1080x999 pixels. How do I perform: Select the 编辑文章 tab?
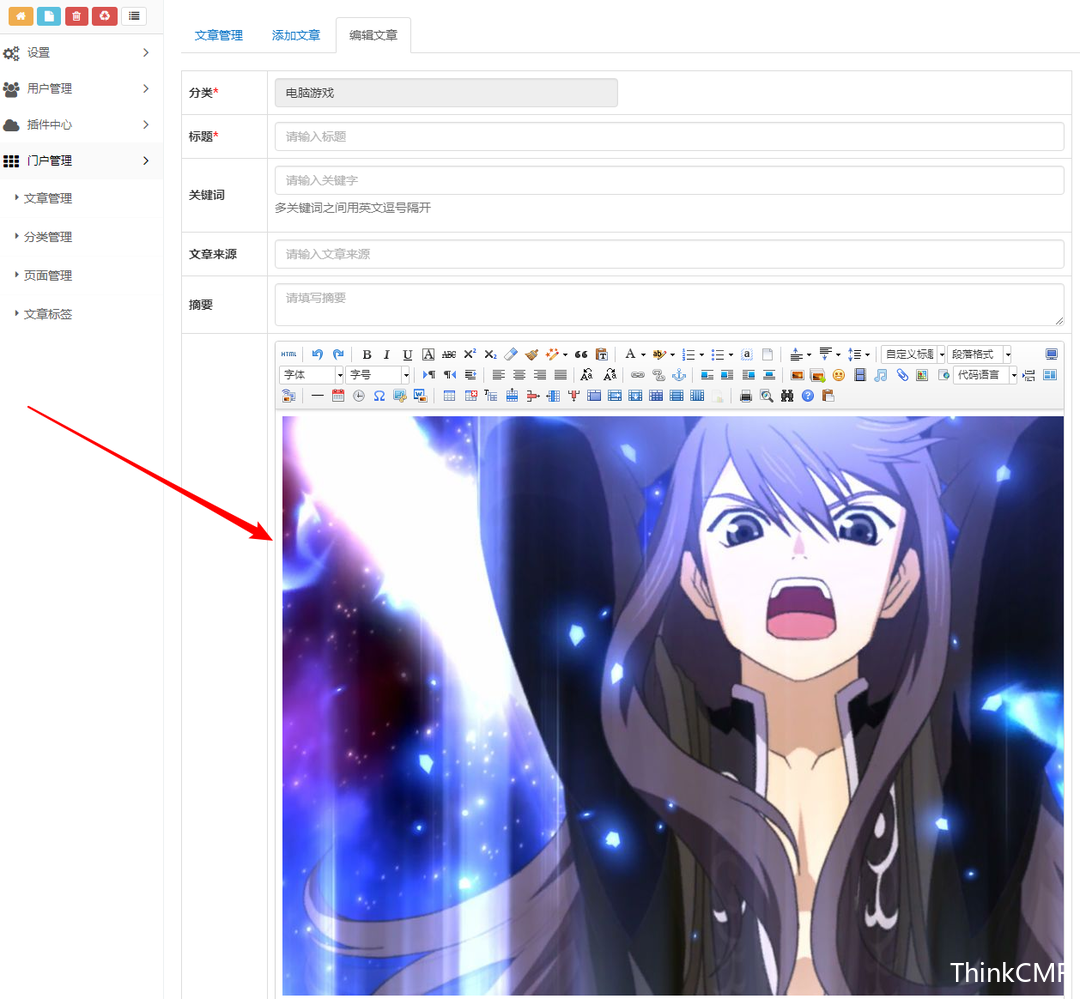(x=373, y=35)
